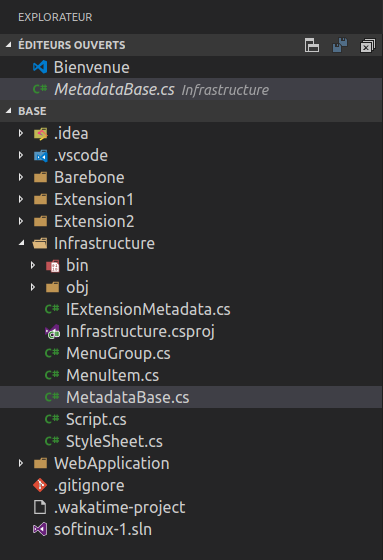Open MenuGroup.cs file name
The width and height of the screenshot is (383, 560).
(x=118, y=354)
